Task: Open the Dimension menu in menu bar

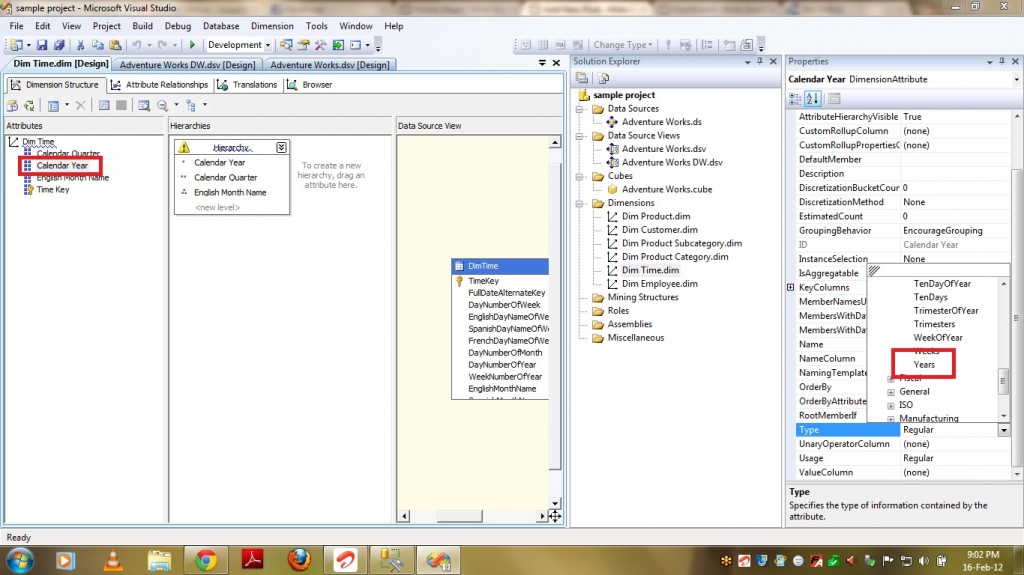Action: pyautogui.click(x=272, y=26)
